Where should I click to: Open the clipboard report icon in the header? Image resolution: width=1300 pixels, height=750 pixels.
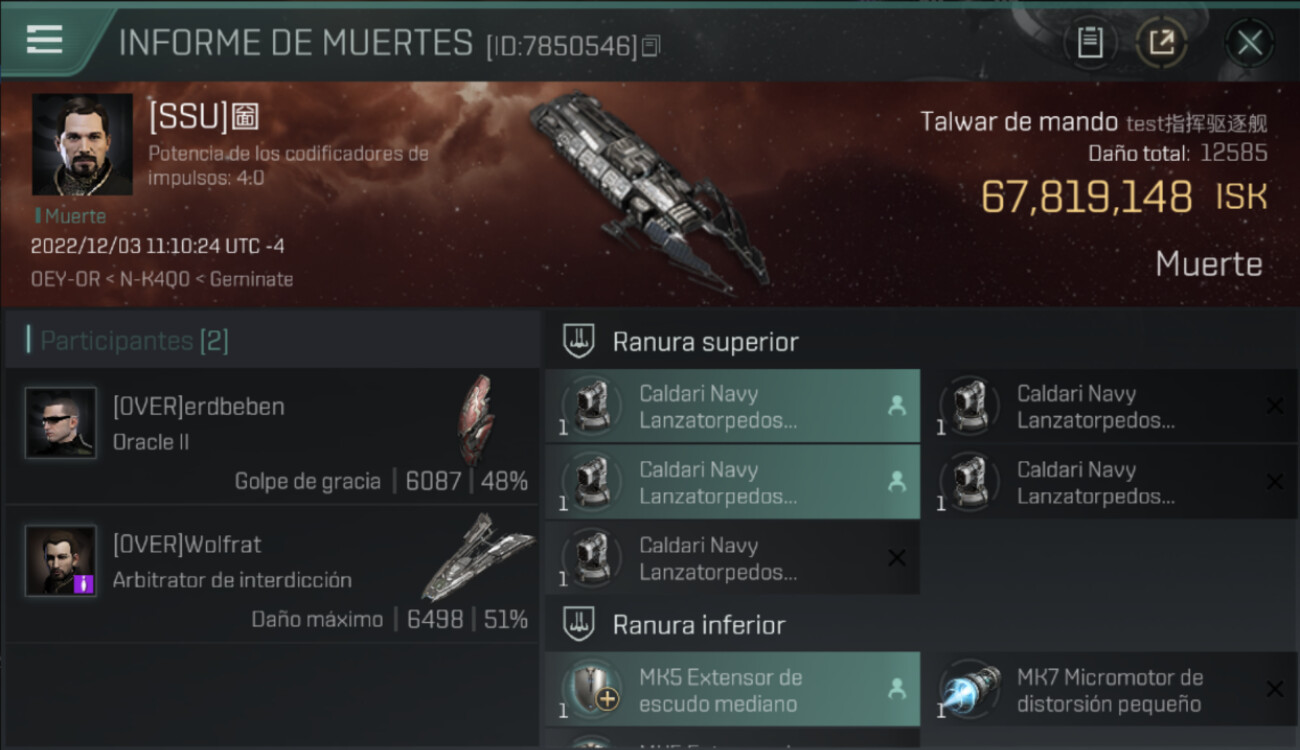pyautogui.click(x=1090, y=42)
